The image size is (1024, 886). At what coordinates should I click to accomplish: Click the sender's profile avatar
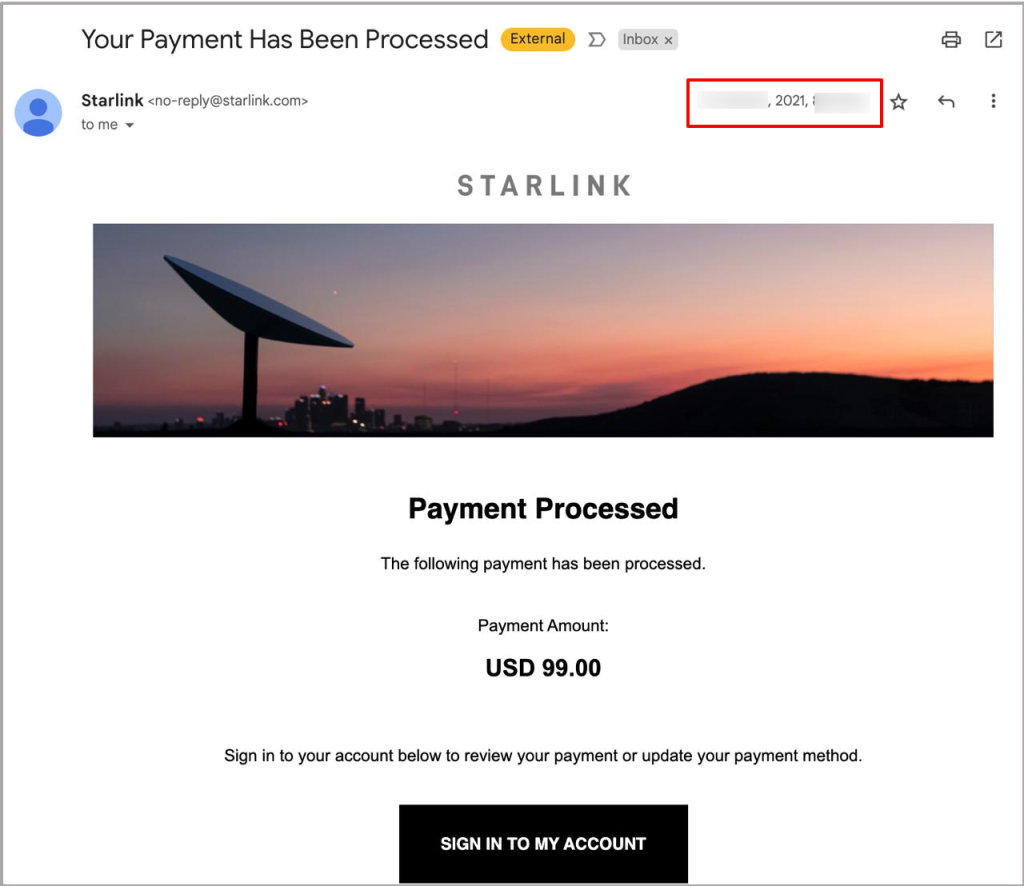(x=39, y=113)
